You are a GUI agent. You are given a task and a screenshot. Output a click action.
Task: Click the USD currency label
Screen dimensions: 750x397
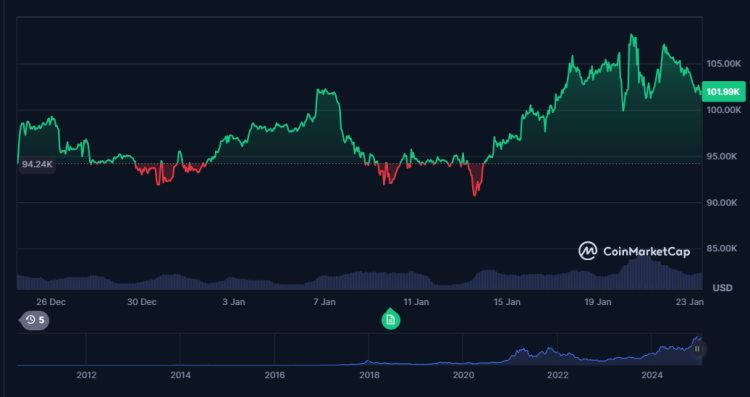click(x=722, y=288)
